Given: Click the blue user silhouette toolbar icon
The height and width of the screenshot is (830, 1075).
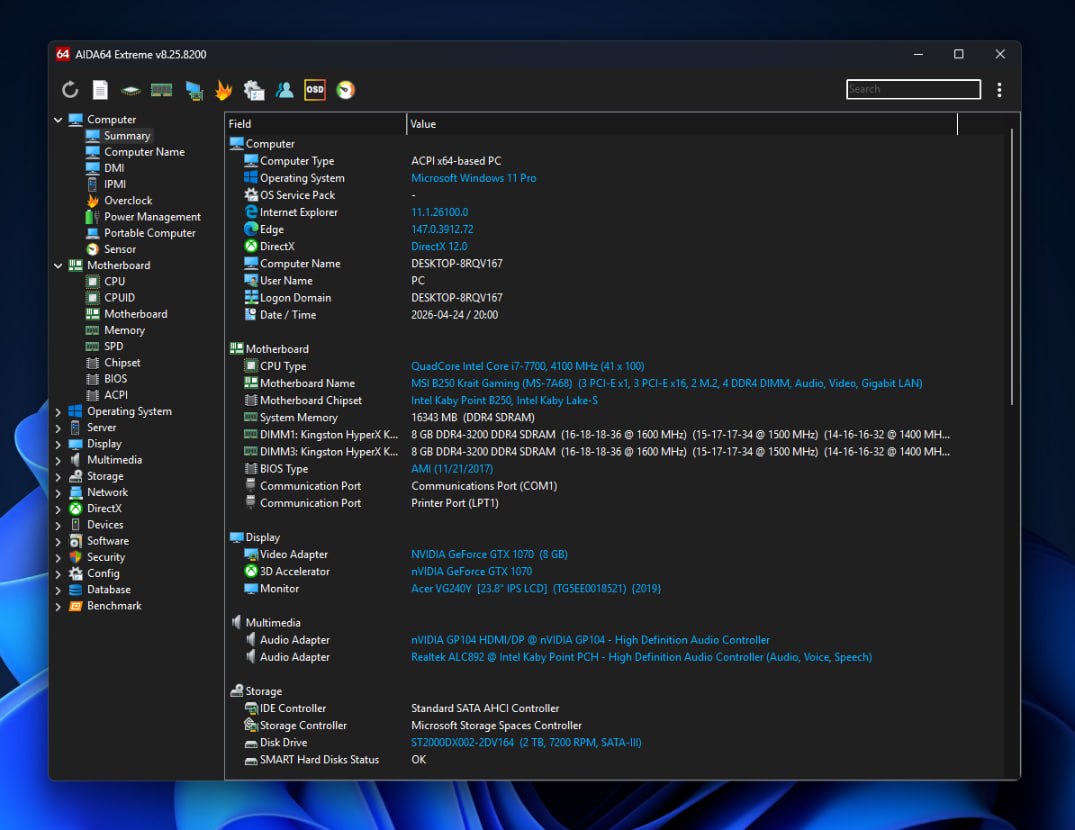Looking at the screenshot, I should [x=285, y=90].
